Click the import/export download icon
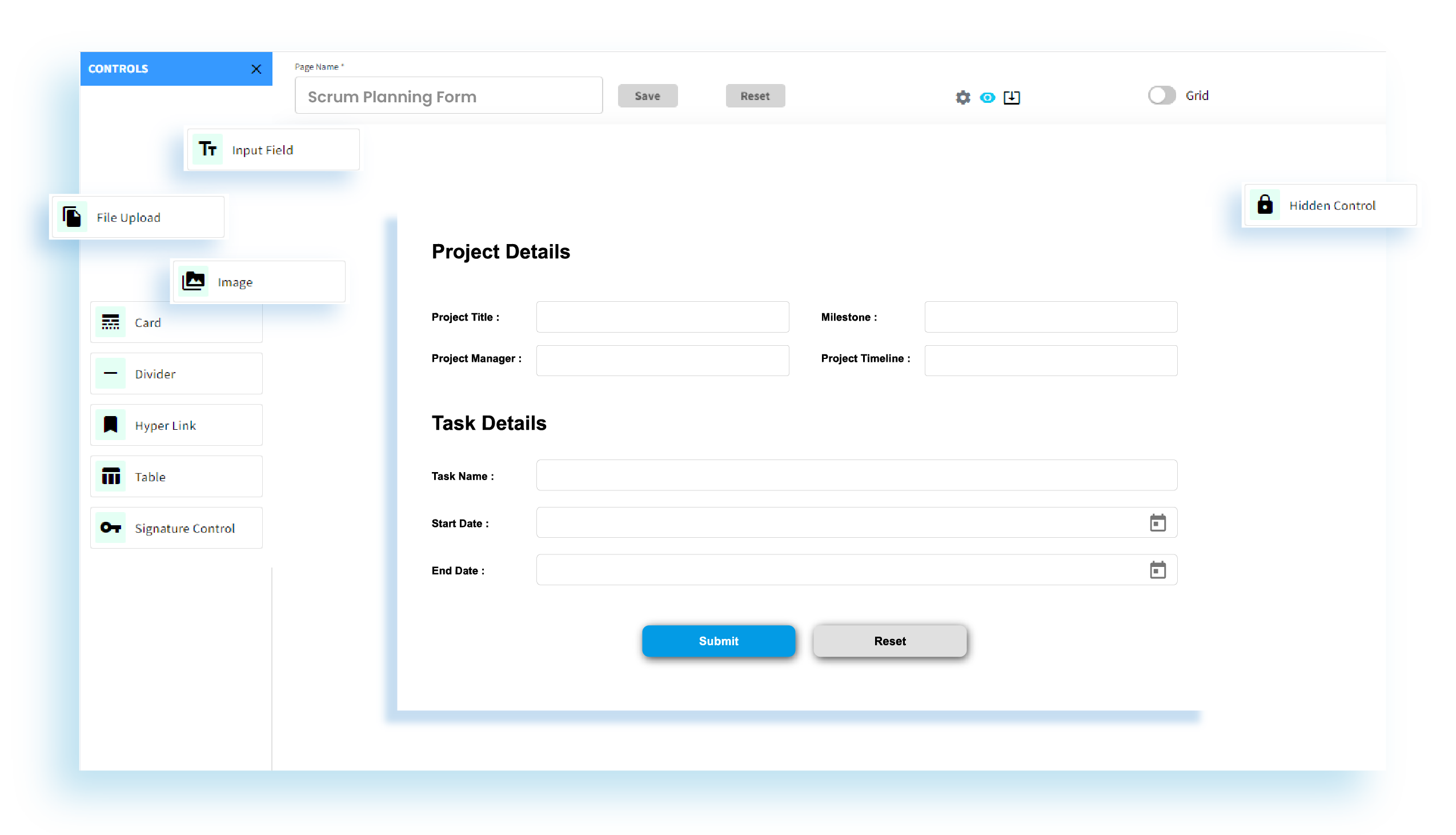Viewport: 1456px width, 835px height. pyautogui.click(x=1012, y=98)
